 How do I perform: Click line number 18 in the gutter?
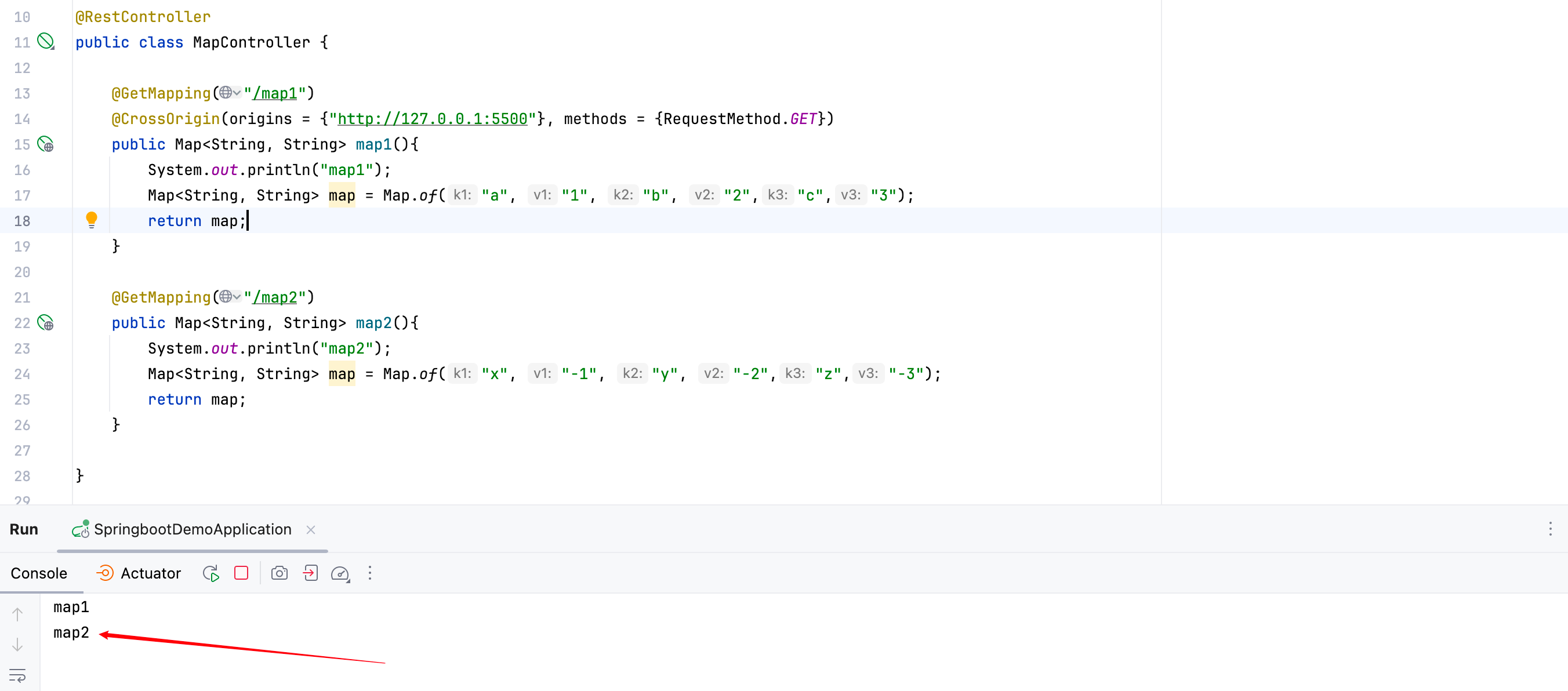click(x=22, y=221)
